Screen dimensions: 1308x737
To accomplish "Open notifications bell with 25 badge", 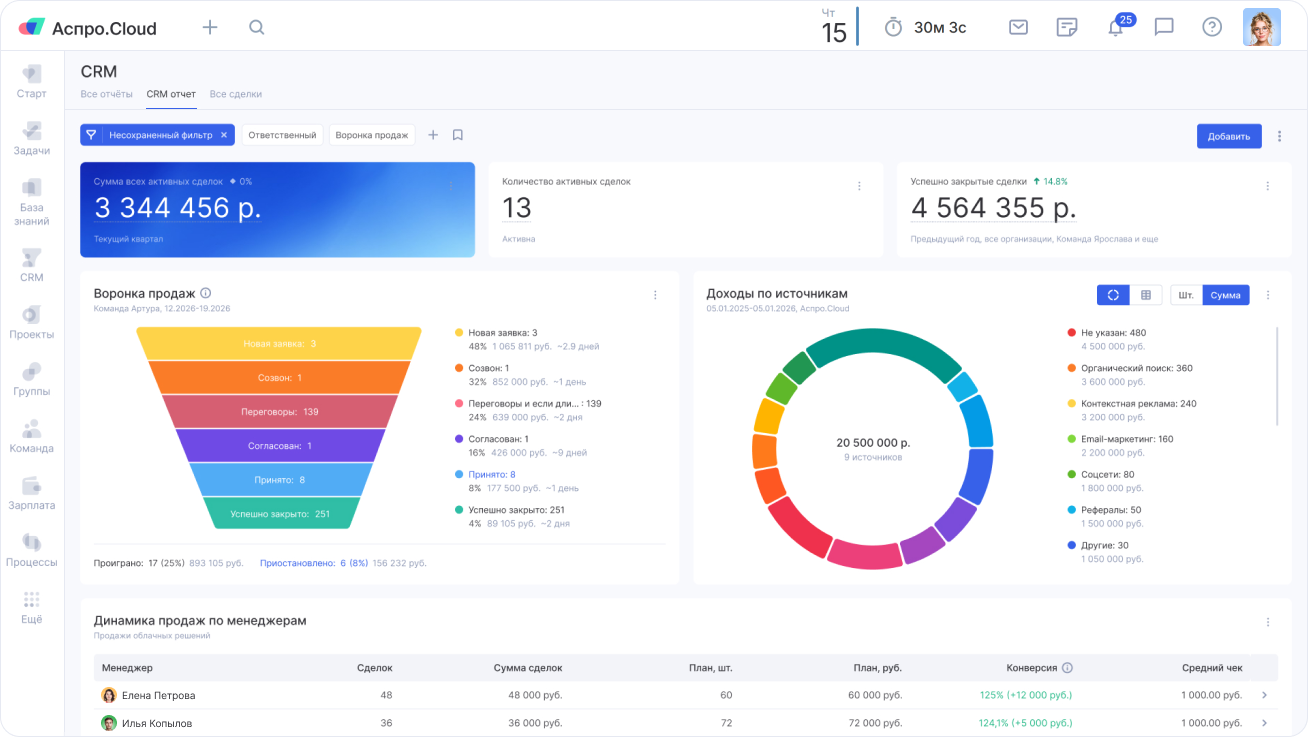I will click(x=1116, y=28).
